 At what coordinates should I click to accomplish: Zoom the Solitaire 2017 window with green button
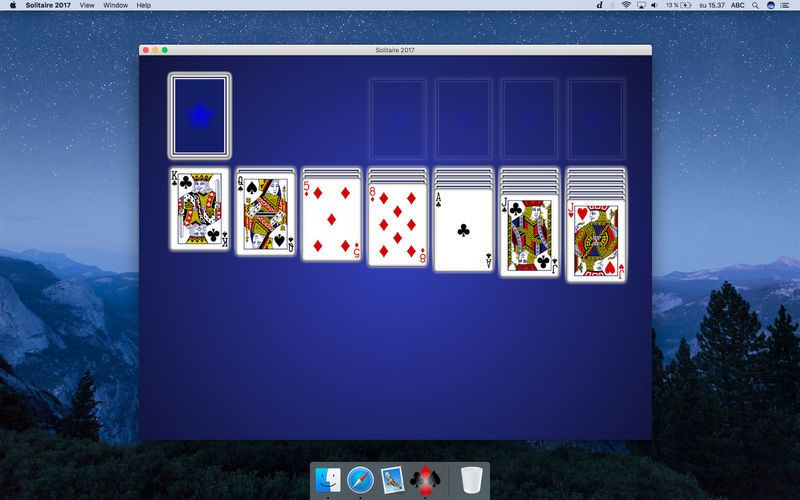click(x=164, y=50)
